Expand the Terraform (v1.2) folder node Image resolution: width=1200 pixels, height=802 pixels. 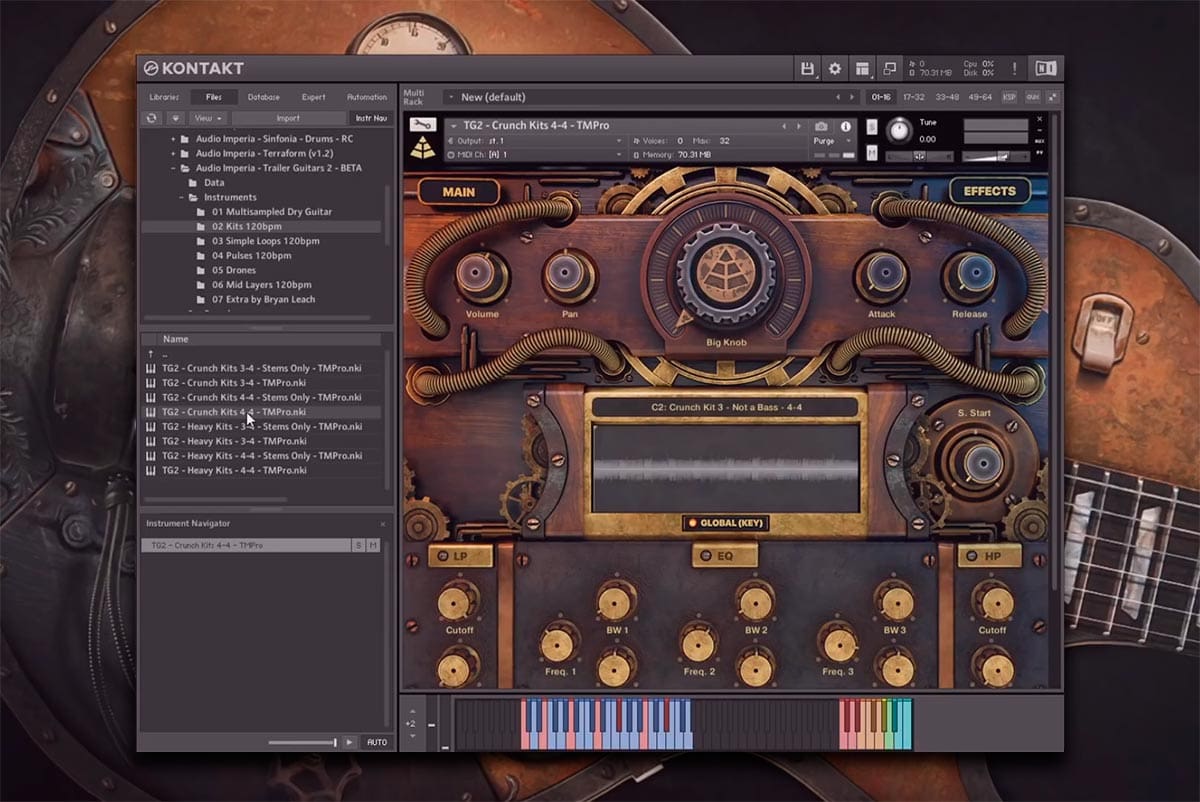[x=172, y=154]
